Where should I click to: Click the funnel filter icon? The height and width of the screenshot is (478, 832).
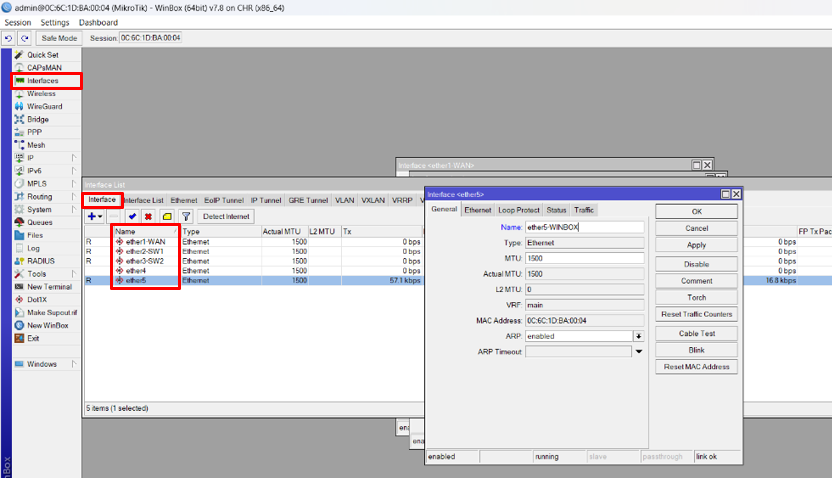coord(186,216)
